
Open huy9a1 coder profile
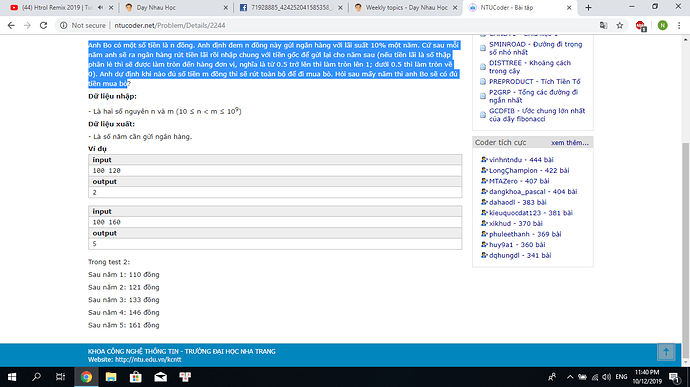point(517,244)
